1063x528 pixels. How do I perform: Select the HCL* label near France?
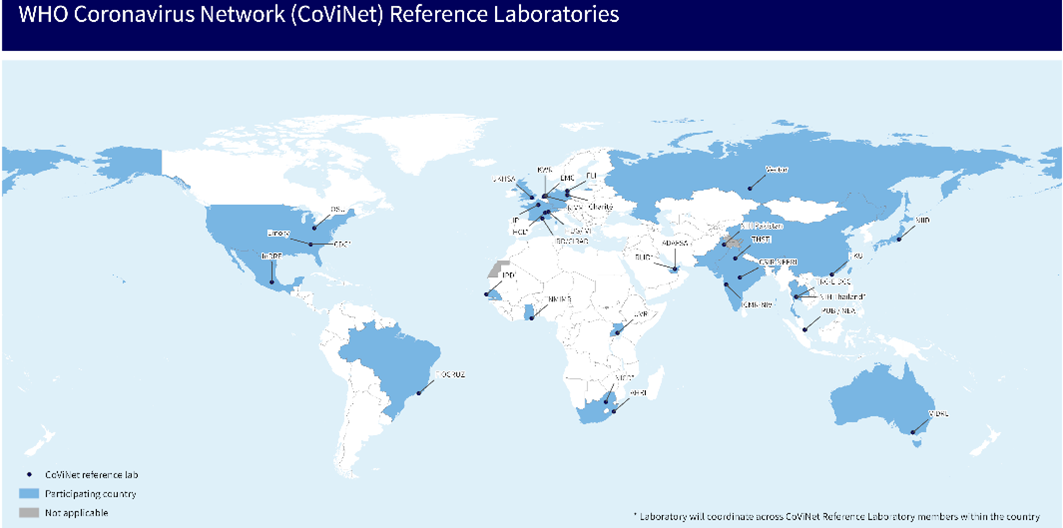tap(521, 231)
